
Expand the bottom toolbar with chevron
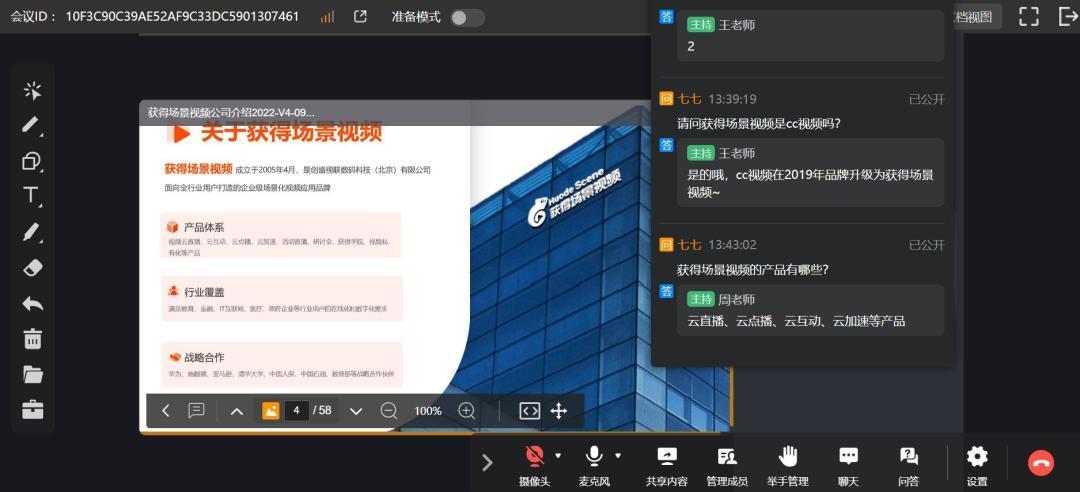(487, 462)
